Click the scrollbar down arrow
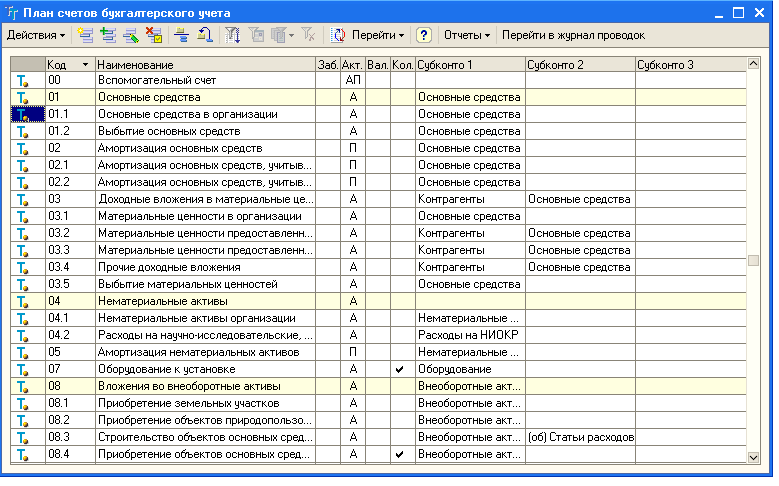 754,457
